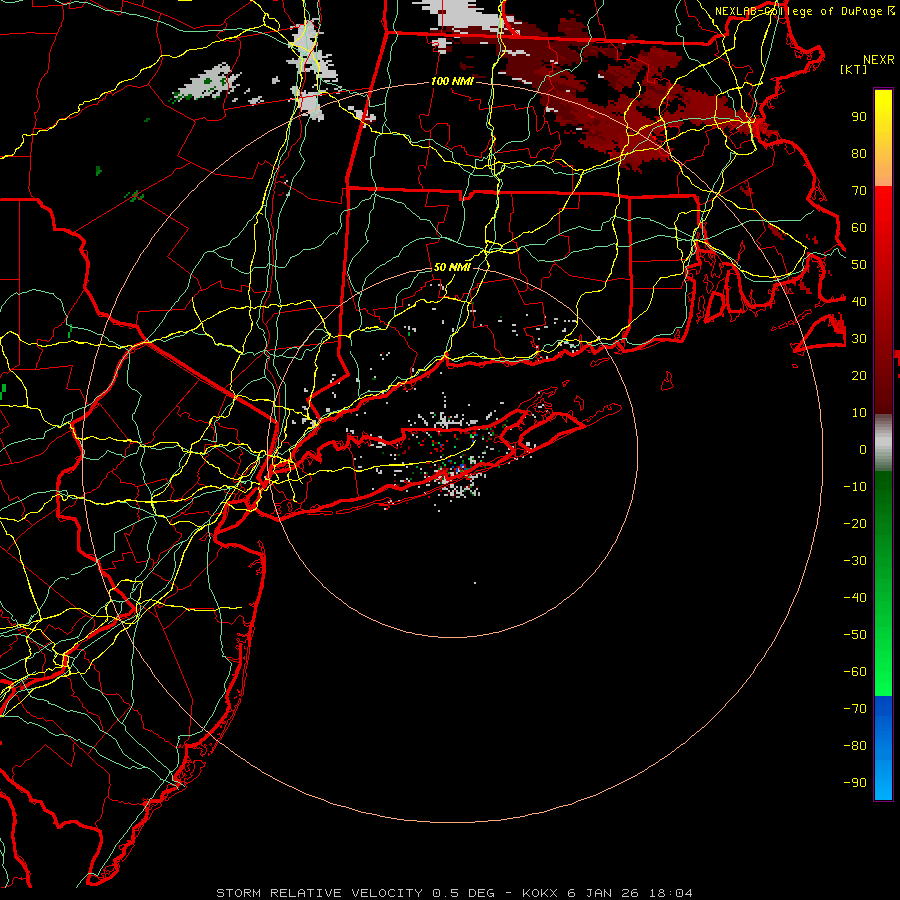
Task: Click the -10 value on velocity scale
Action: (855, 487)
